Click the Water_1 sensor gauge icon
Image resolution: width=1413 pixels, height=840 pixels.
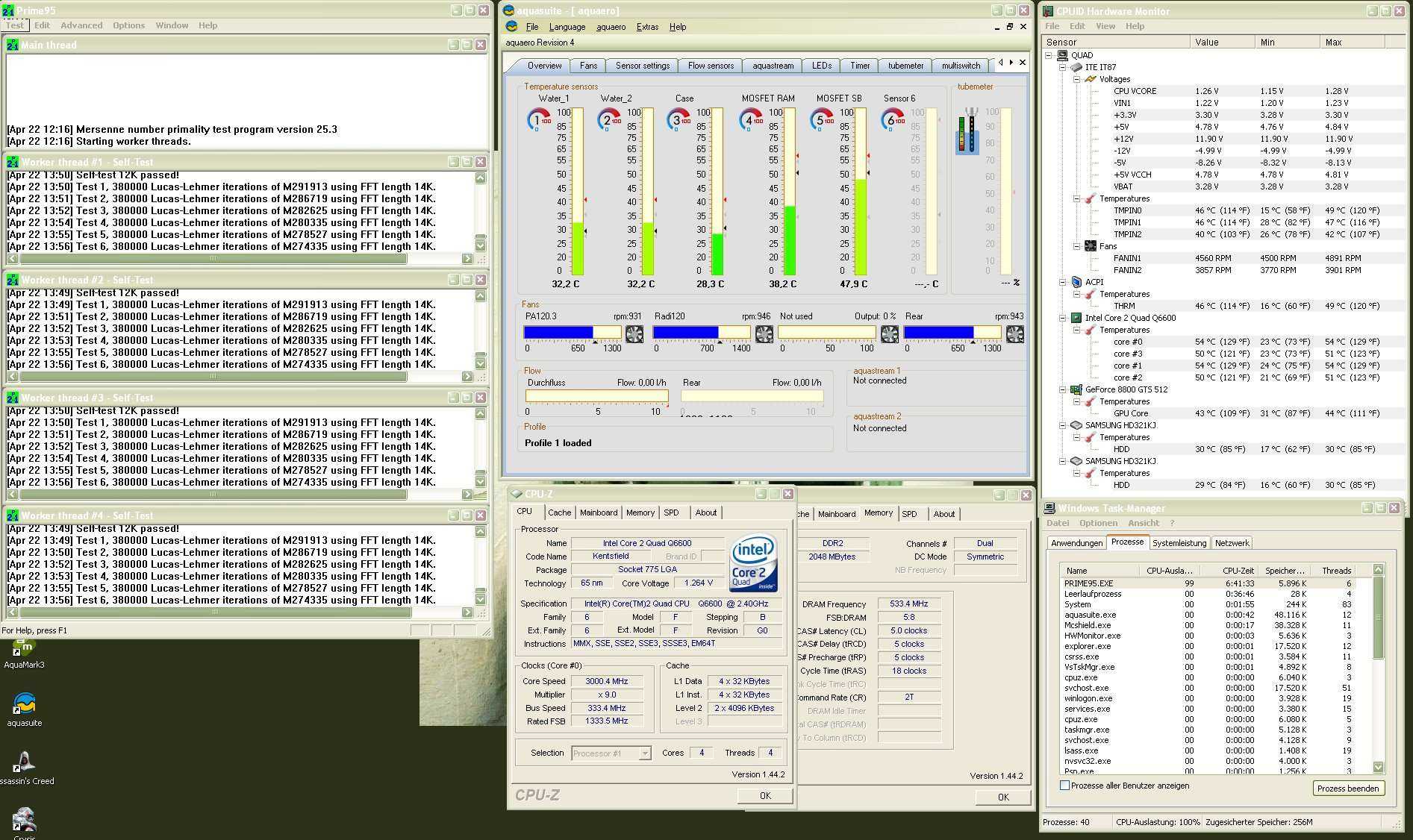[x=539, y=119]
